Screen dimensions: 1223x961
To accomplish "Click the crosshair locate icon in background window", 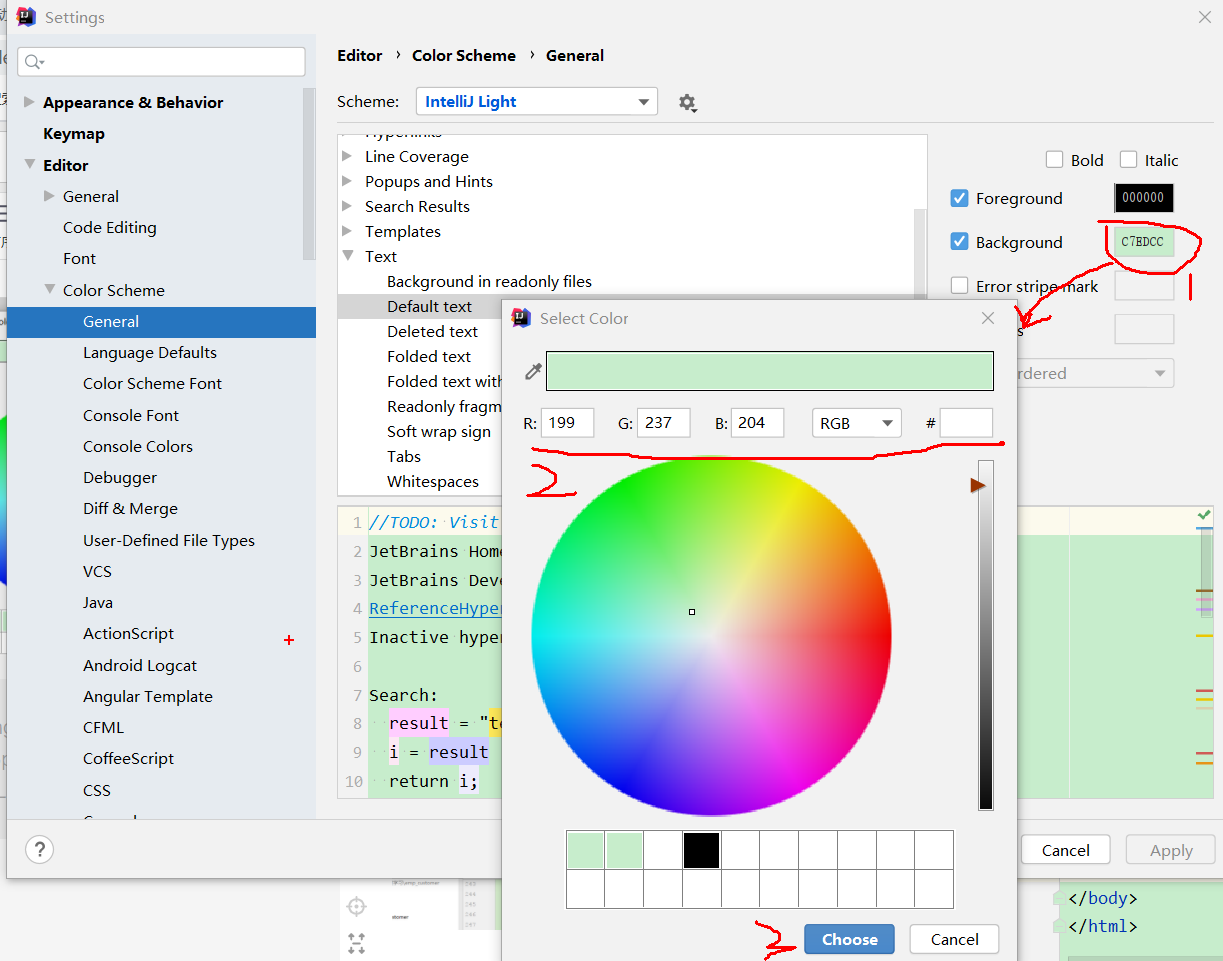I will click(x=356, y=906).
